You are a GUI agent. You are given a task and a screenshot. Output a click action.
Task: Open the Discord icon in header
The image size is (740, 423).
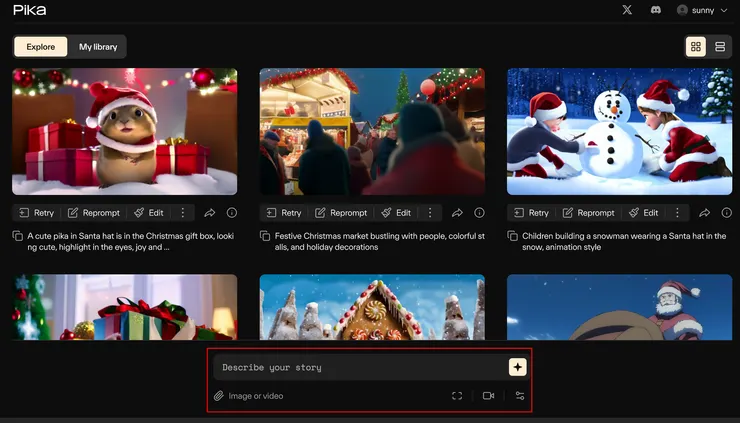click(x=656, y=10)
